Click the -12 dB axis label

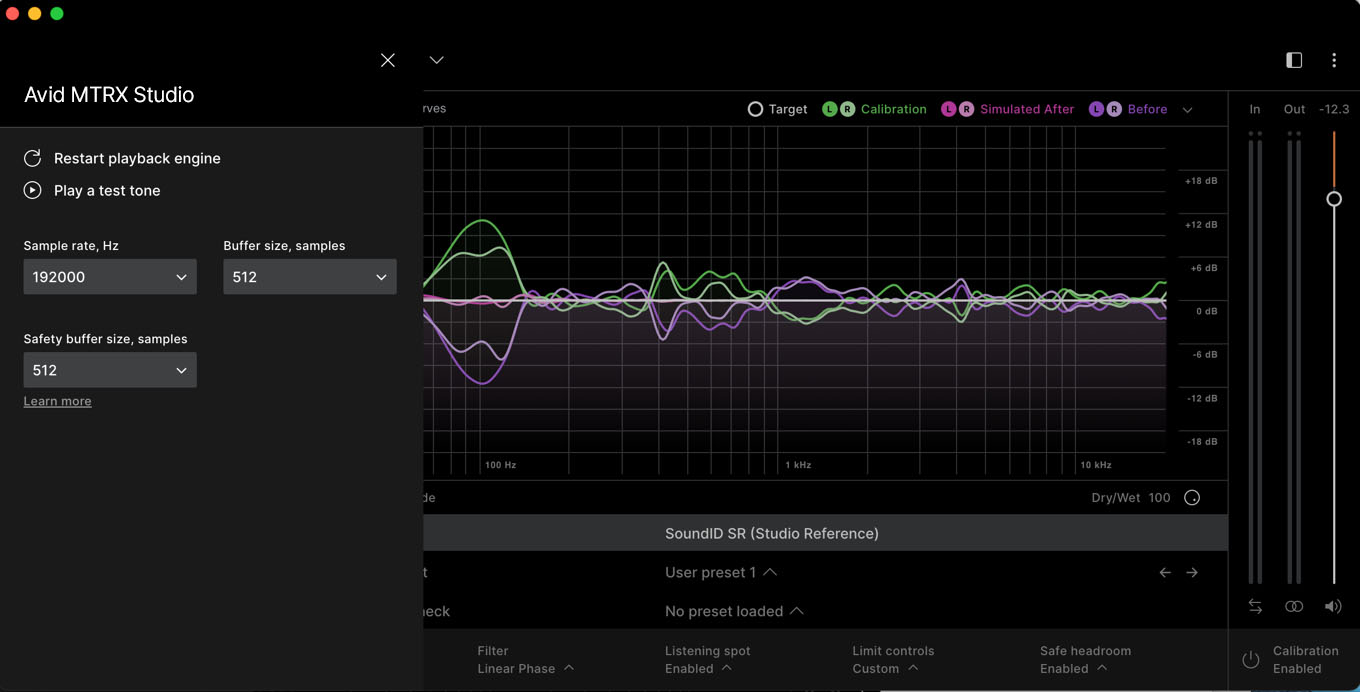(x=1201, y=399)
